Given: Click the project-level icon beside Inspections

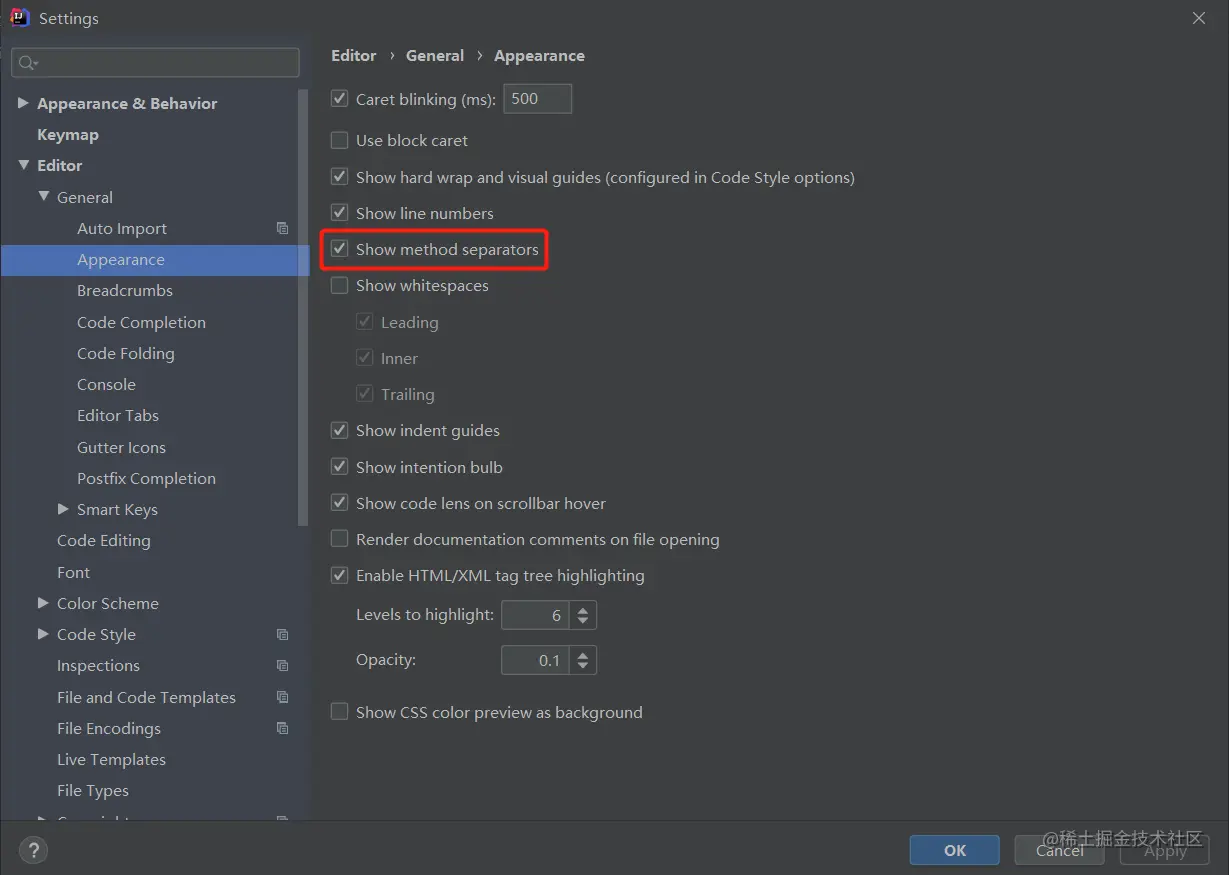Looking at the screenshot, I should (282, 665).
